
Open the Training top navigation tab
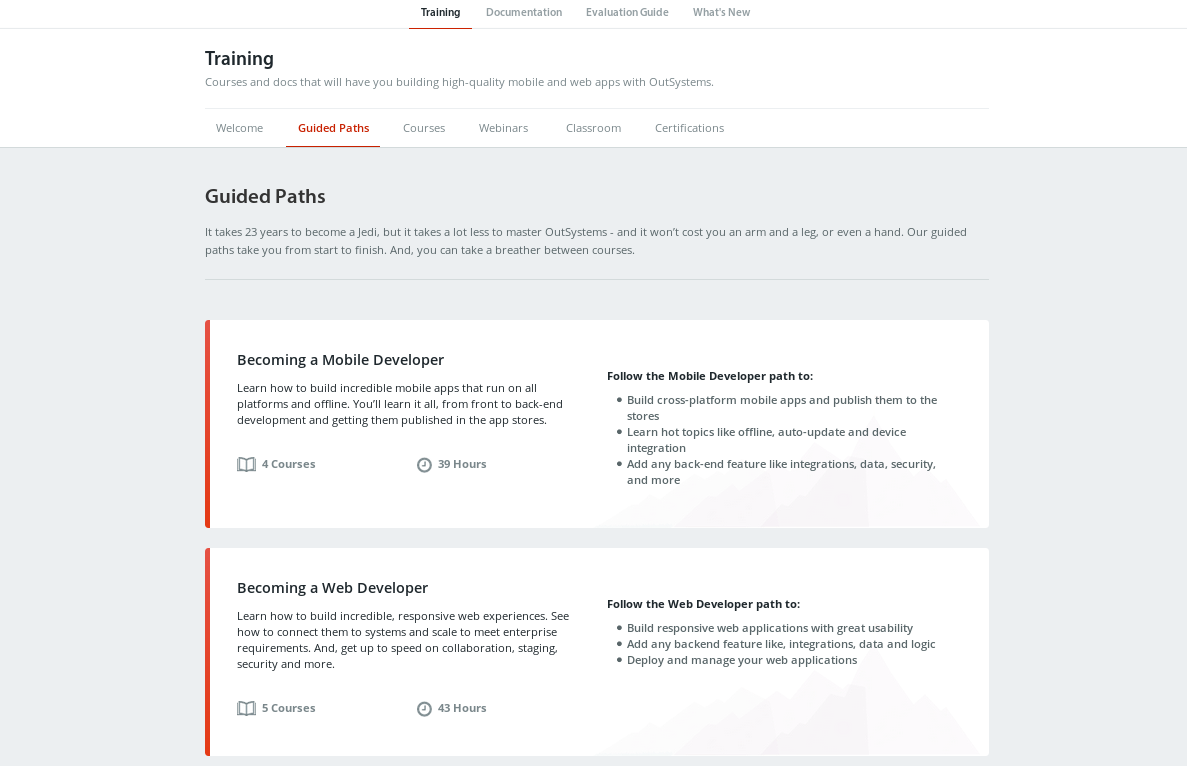coord(440,13)
